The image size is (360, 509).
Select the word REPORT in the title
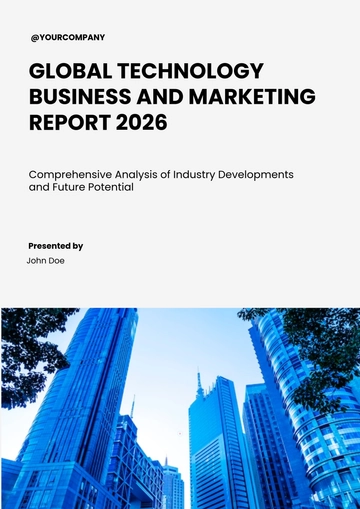(70, 122)
